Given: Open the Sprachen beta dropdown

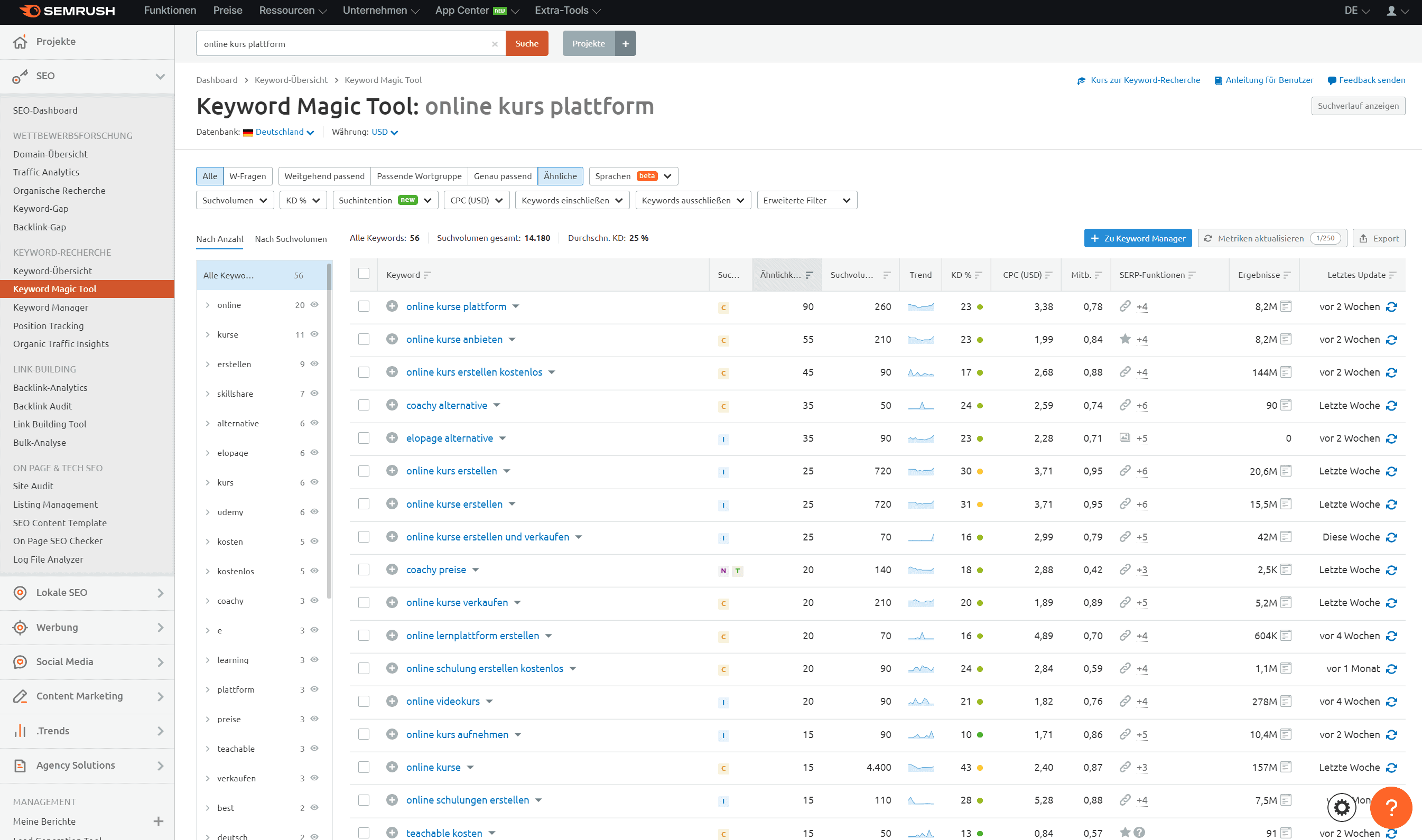Looking at the screenshot, I should pos(633,176).
